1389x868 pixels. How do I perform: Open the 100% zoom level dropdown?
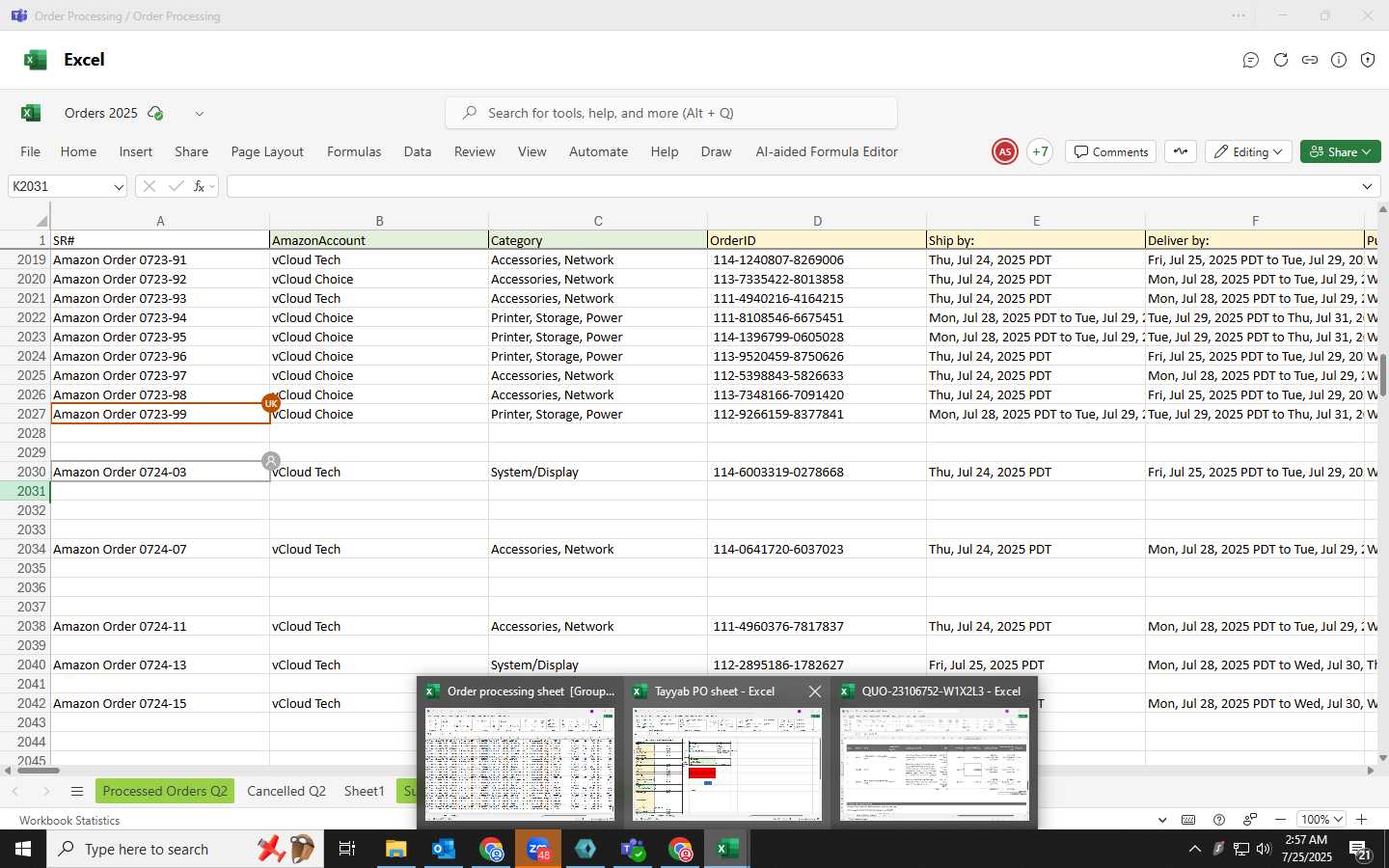tap(1321, 820)
